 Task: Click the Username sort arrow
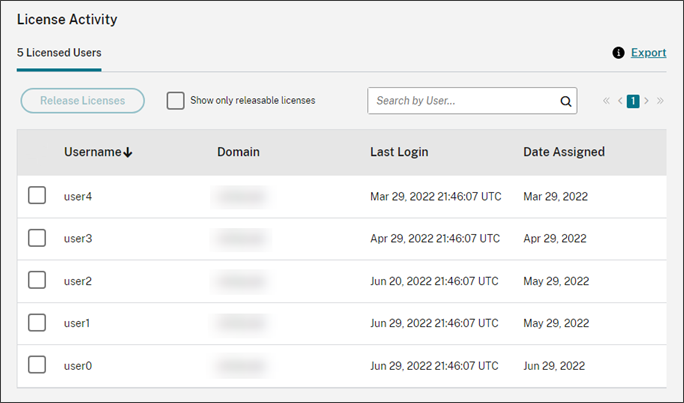(128, 153)
